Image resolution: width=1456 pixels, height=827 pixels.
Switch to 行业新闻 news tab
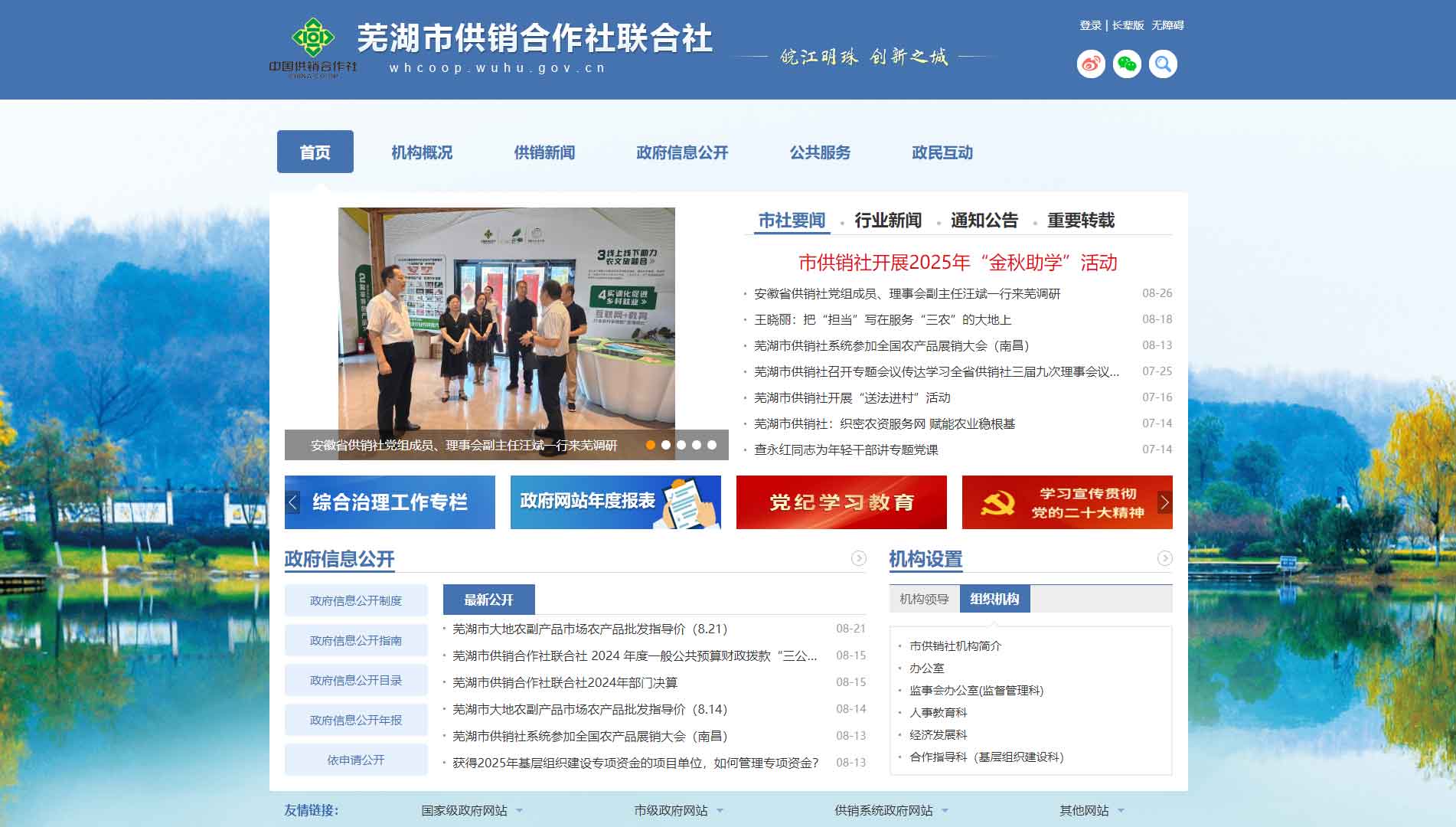(888, 221)
